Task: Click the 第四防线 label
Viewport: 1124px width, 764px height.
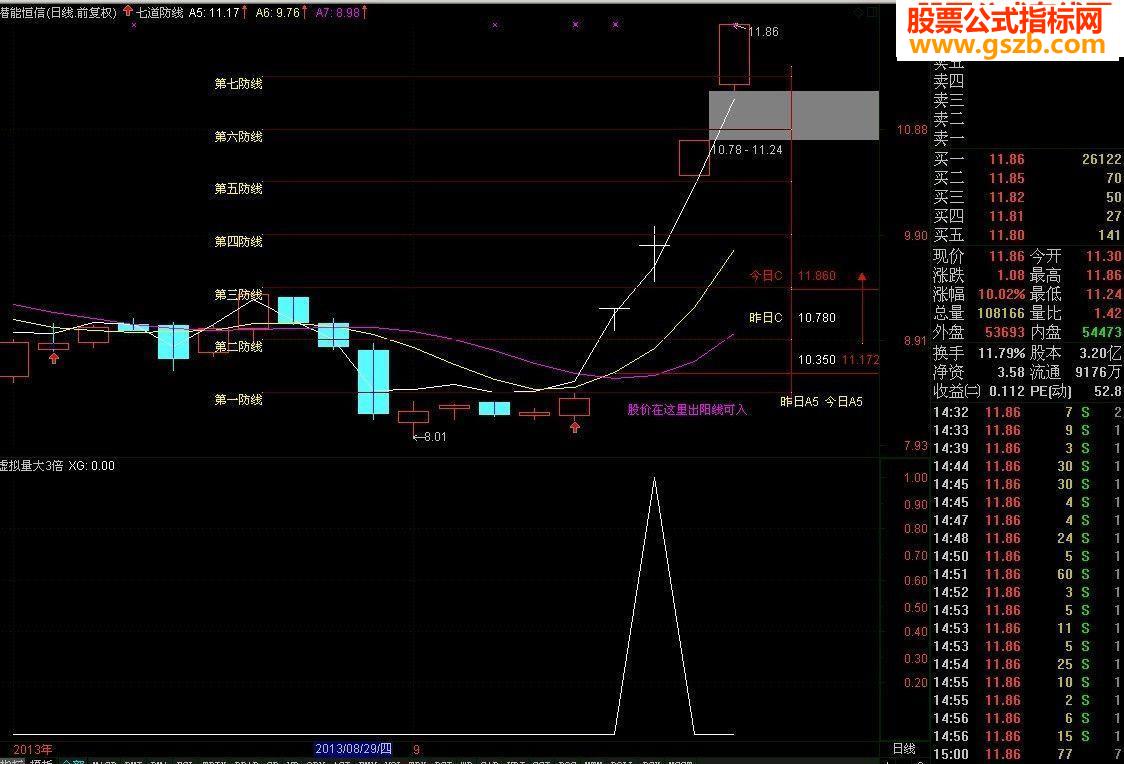Action: tap(239, 242)
